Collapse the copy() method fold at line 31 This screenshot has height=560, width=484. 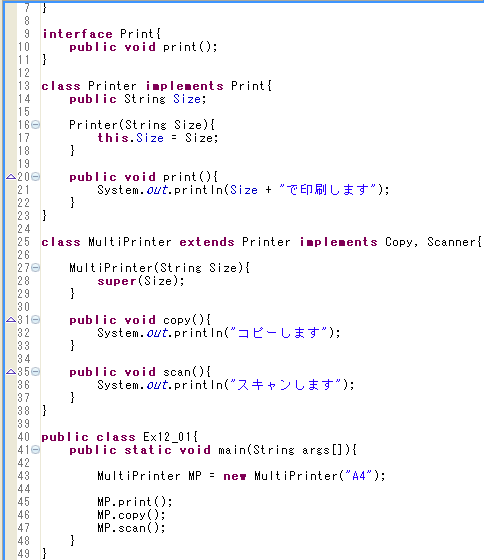pos(35,320)
